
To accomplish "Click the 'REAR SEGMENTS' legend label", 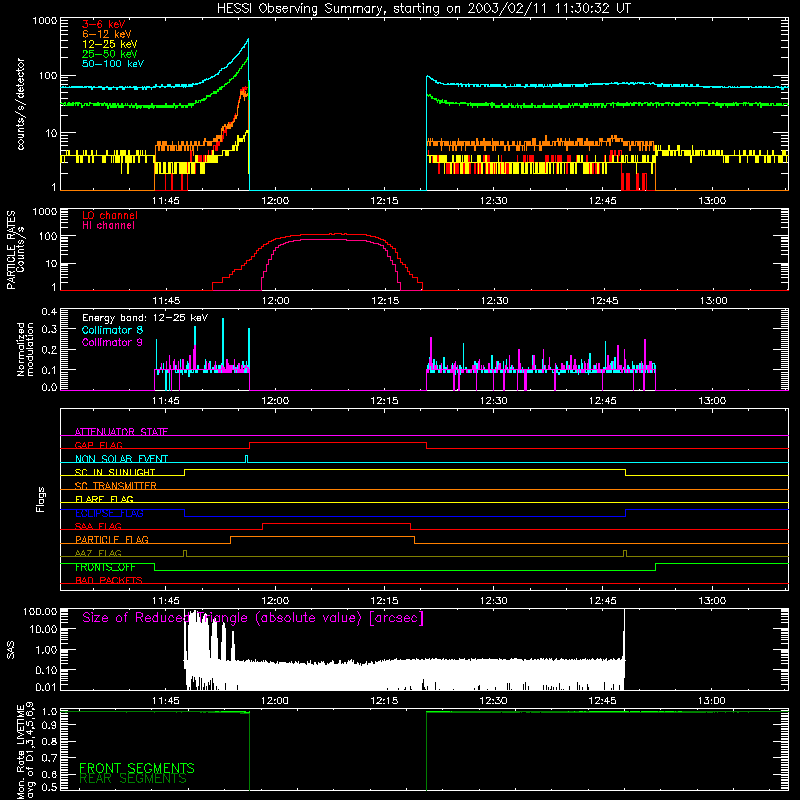I will 133,779.
